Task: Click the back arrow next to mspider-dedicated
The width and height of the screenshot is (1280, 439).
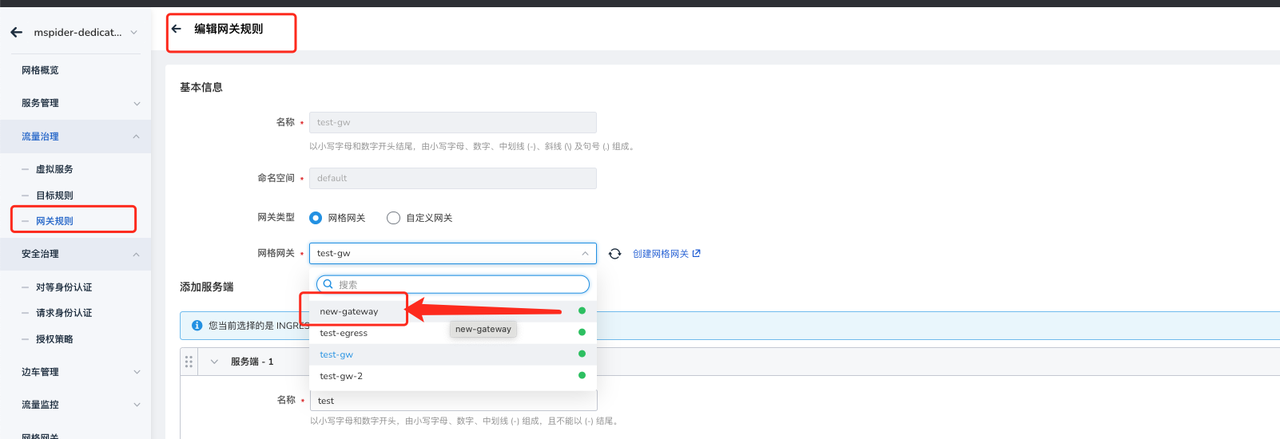Action: click(16, 33)
